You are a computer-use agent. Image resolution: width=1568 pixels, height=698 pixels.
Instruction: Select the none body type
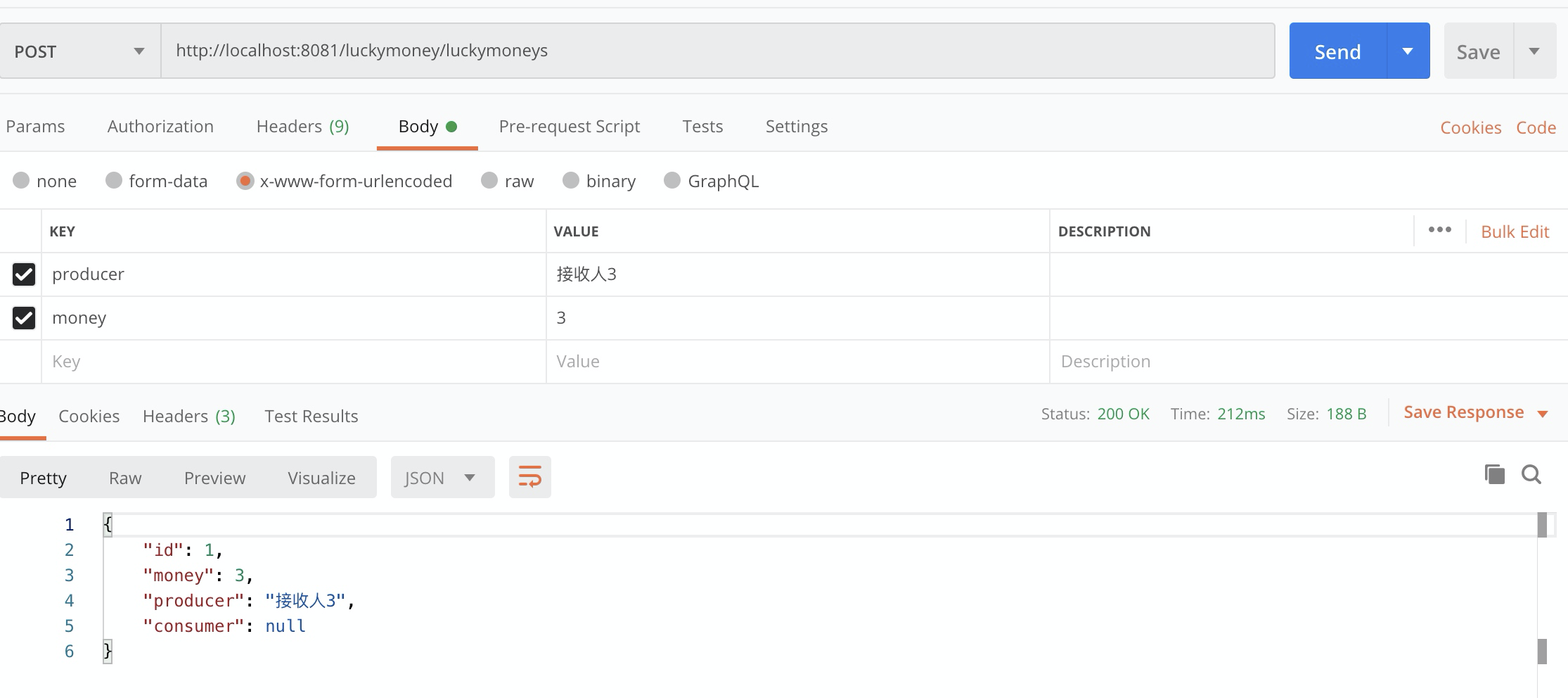pos(44,181)
